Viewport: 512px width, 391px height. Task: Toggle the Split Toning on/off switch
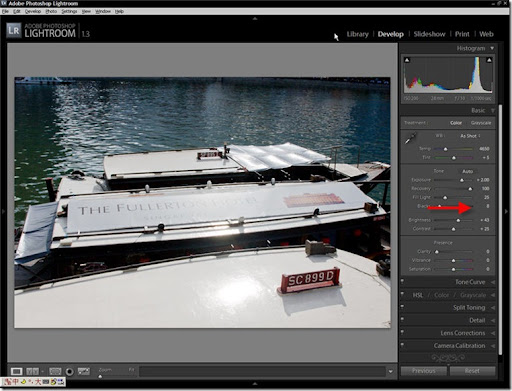click(402, 307)
